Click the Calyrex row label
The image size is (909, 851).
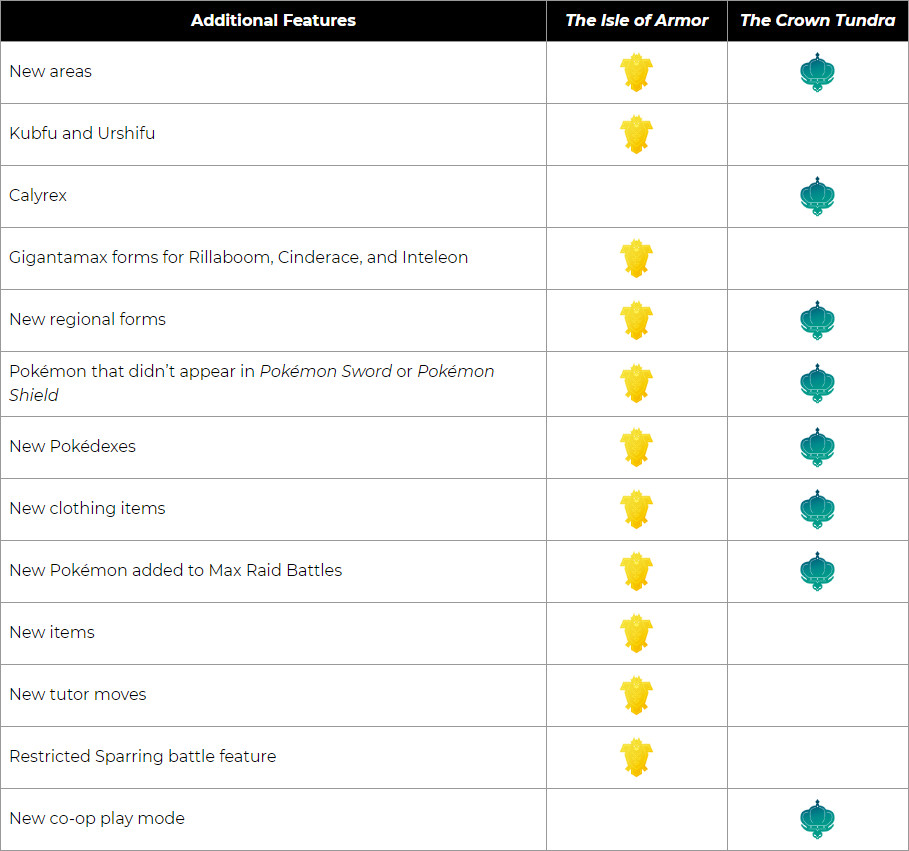(38, 196)
